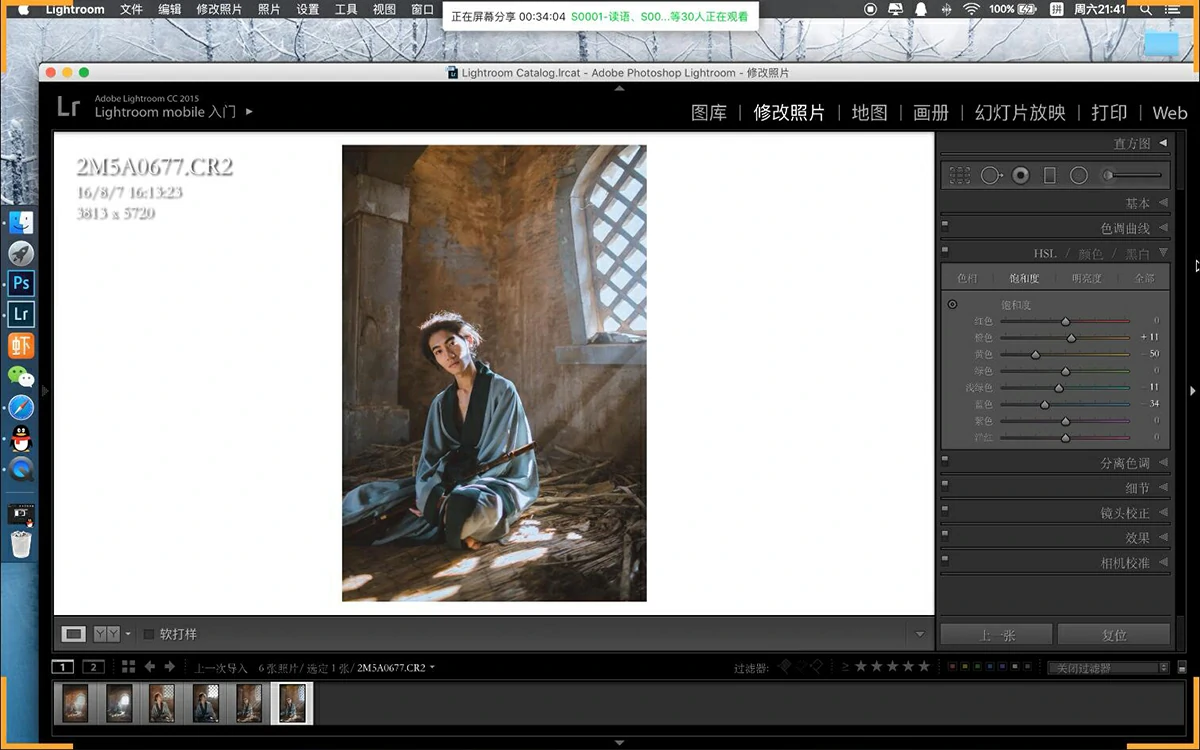The height and width of the screenshot is (750, 1200).
Task: Enable the 软打样 soft proofing checkbox
Action: 150,634
